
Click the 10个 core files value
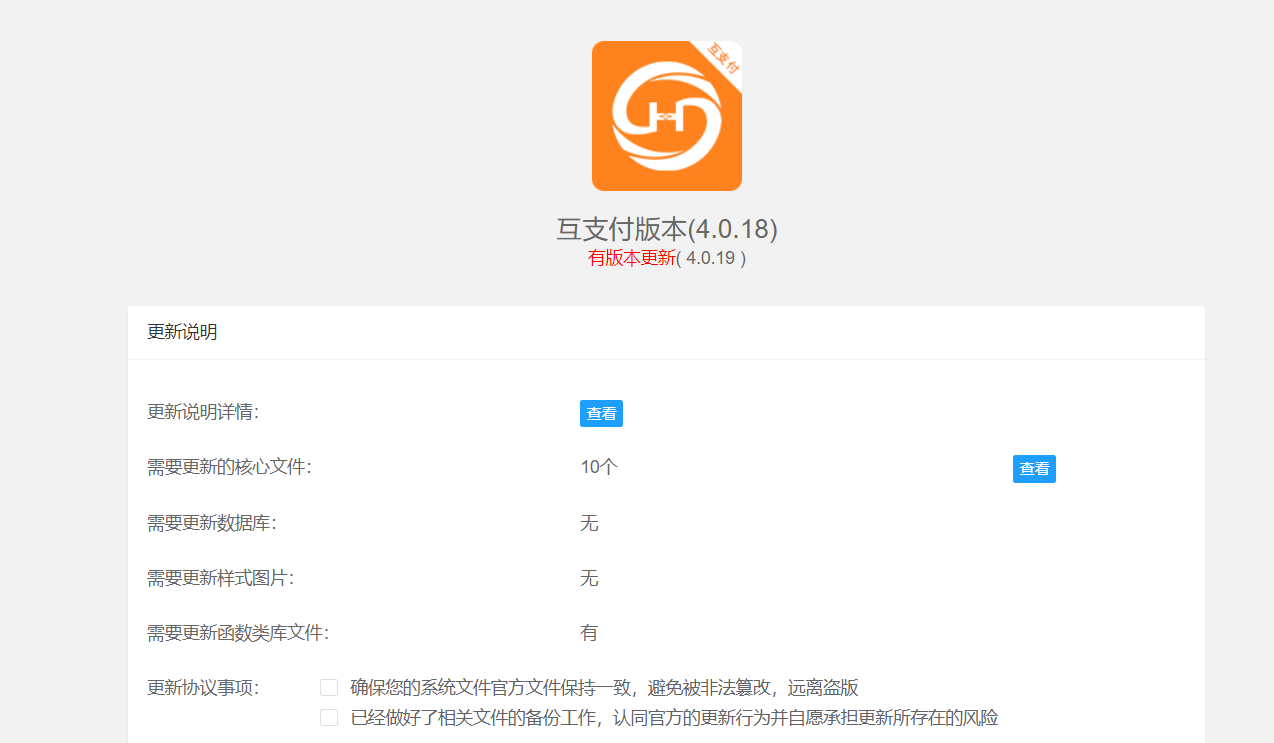(599, 467)
